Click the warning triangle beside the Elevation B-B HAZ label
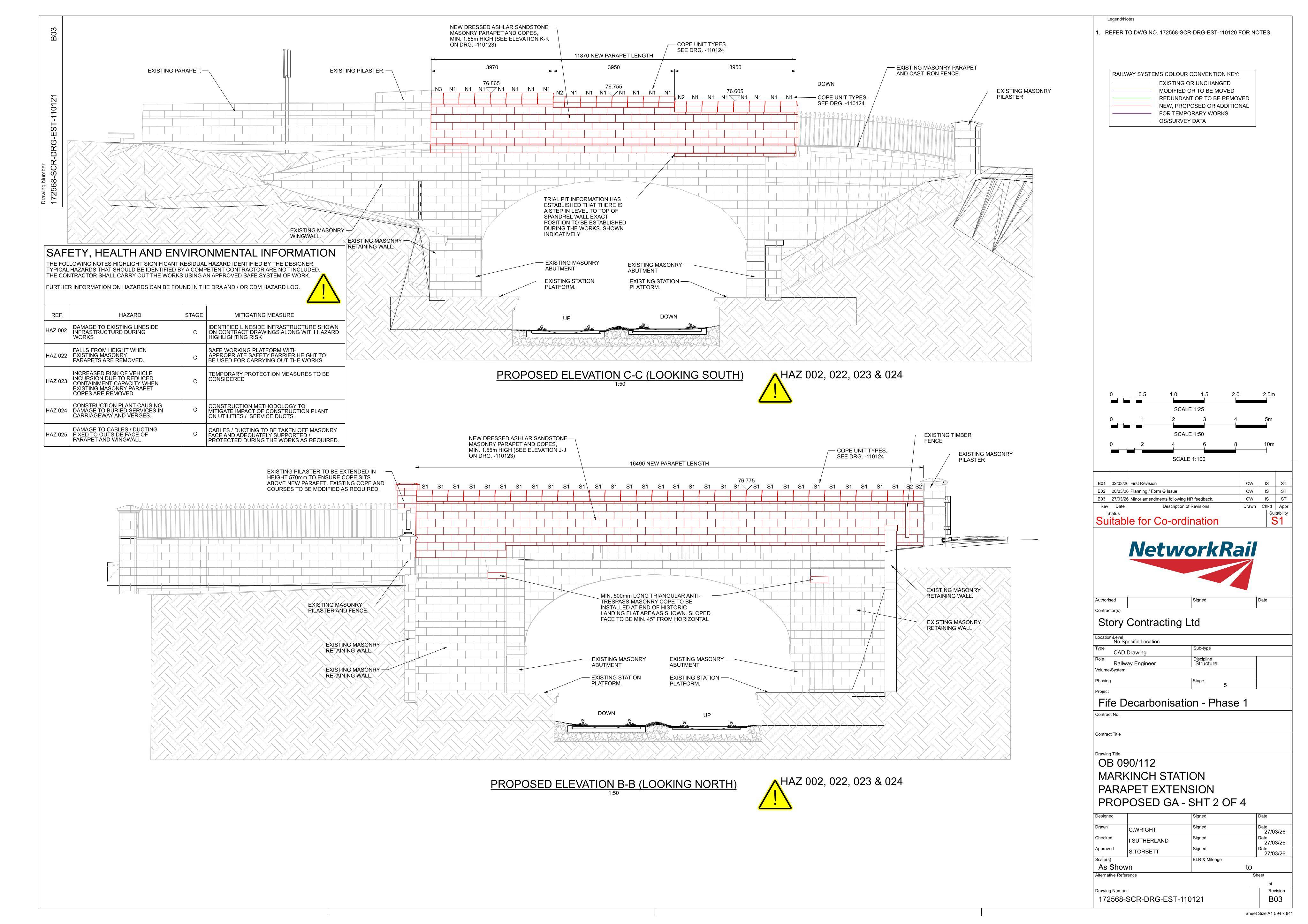Viewport: 1308px width, 924px height. (775, 796)
